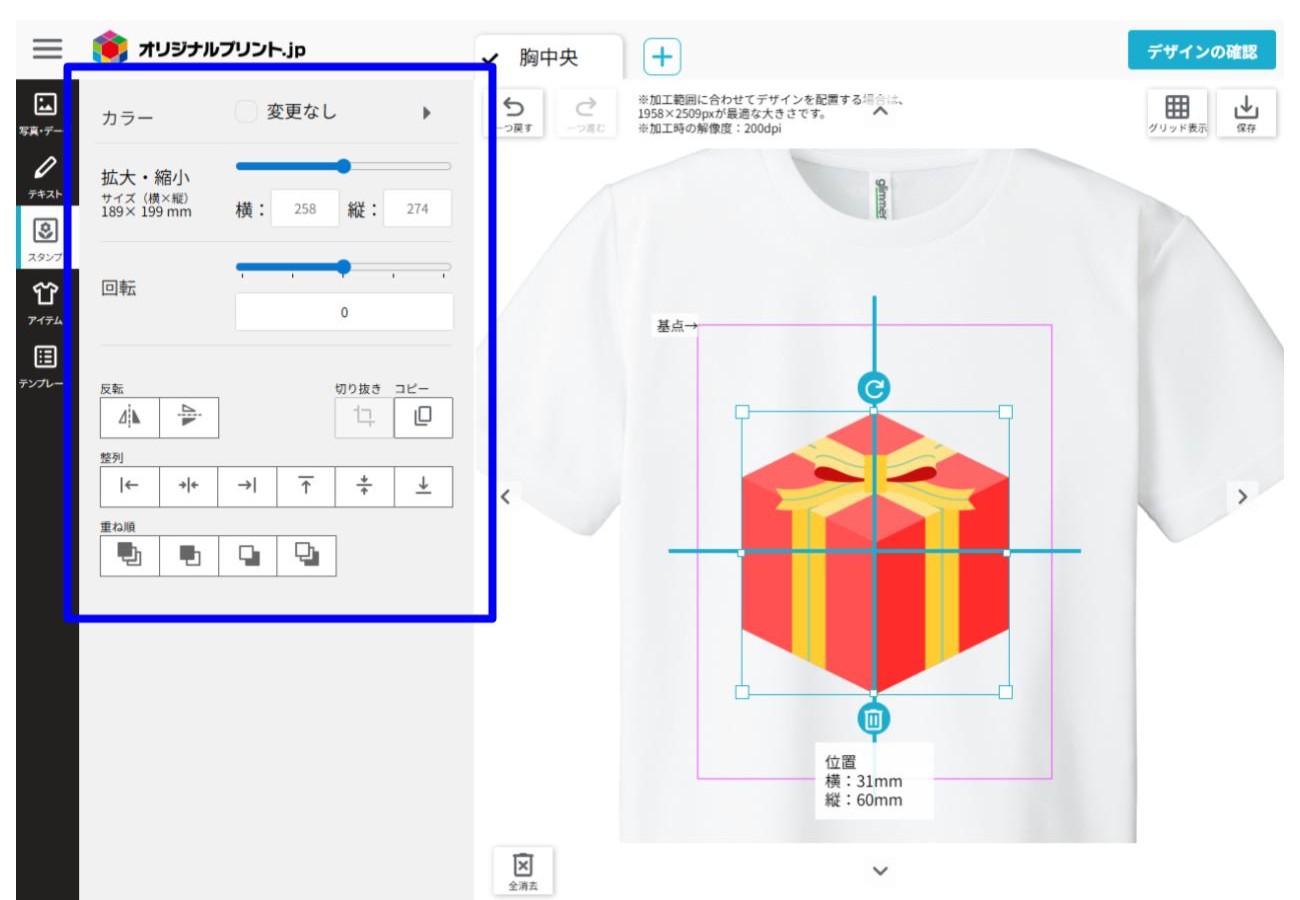This screenshot has width=1300, height=900.
Task: Expand the color options arrow
Action: coord(427,113)
